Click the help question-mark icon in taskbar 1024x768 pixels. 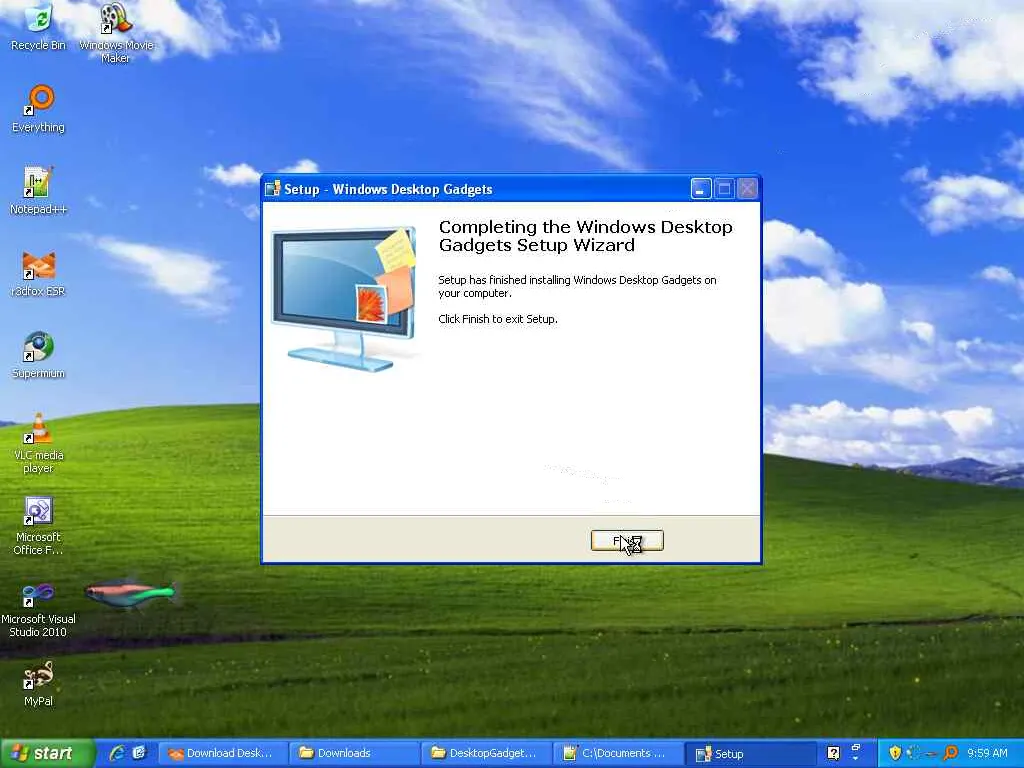tap(833, 754)
